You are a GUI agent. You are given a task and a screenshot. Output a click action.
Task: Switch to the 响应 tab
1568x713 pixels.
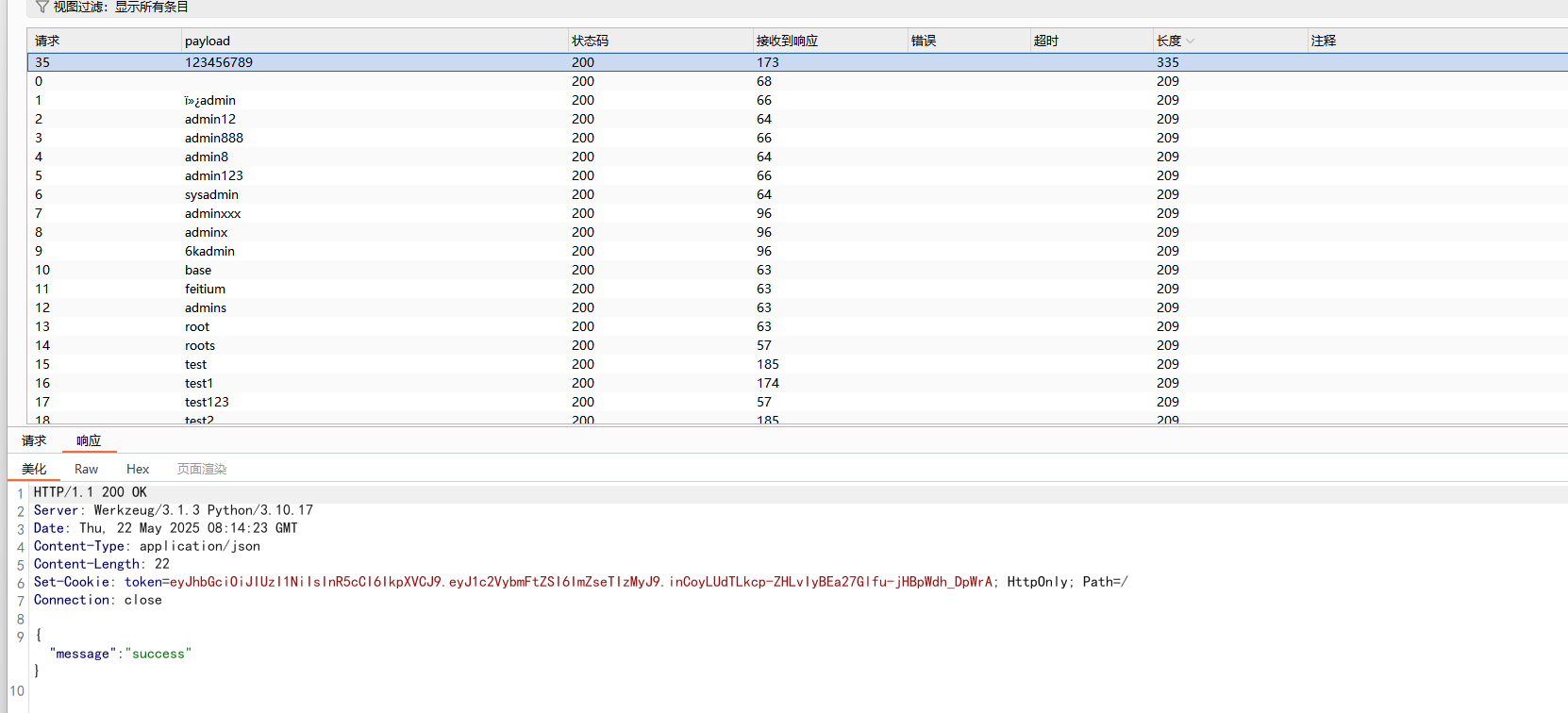click(89, 440)
